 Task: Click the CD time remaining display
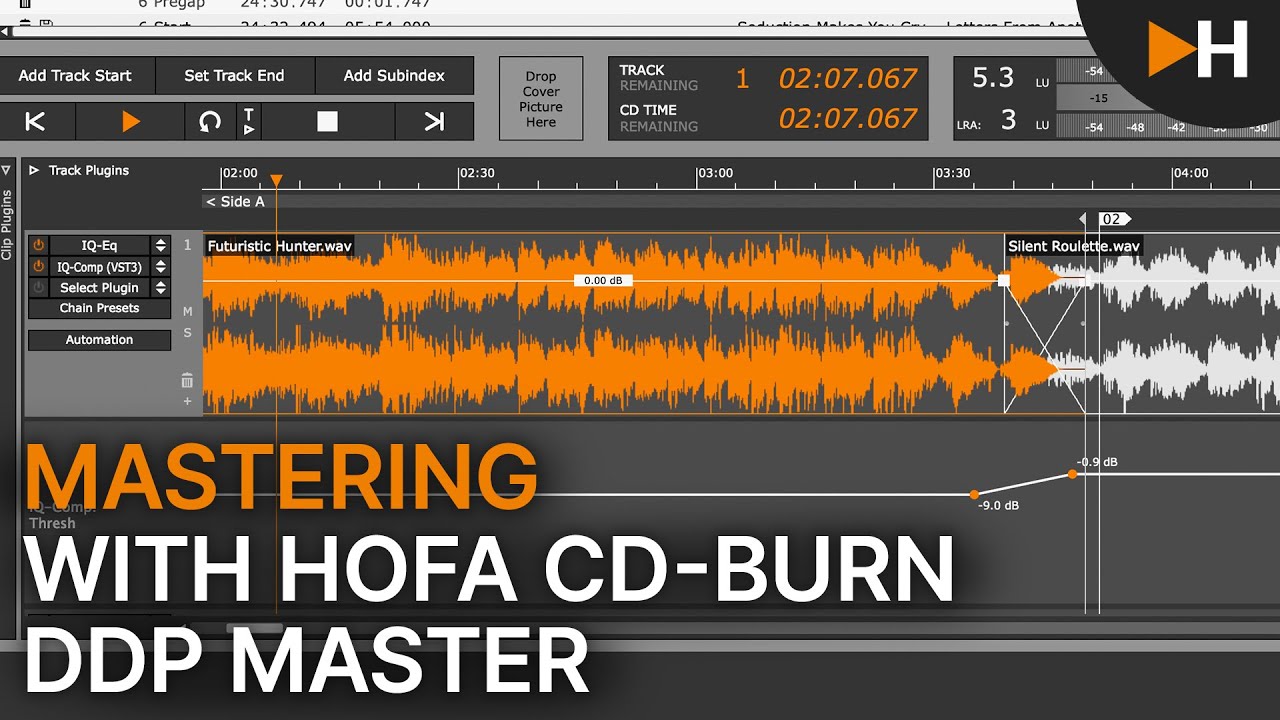(x=848, y=118)
